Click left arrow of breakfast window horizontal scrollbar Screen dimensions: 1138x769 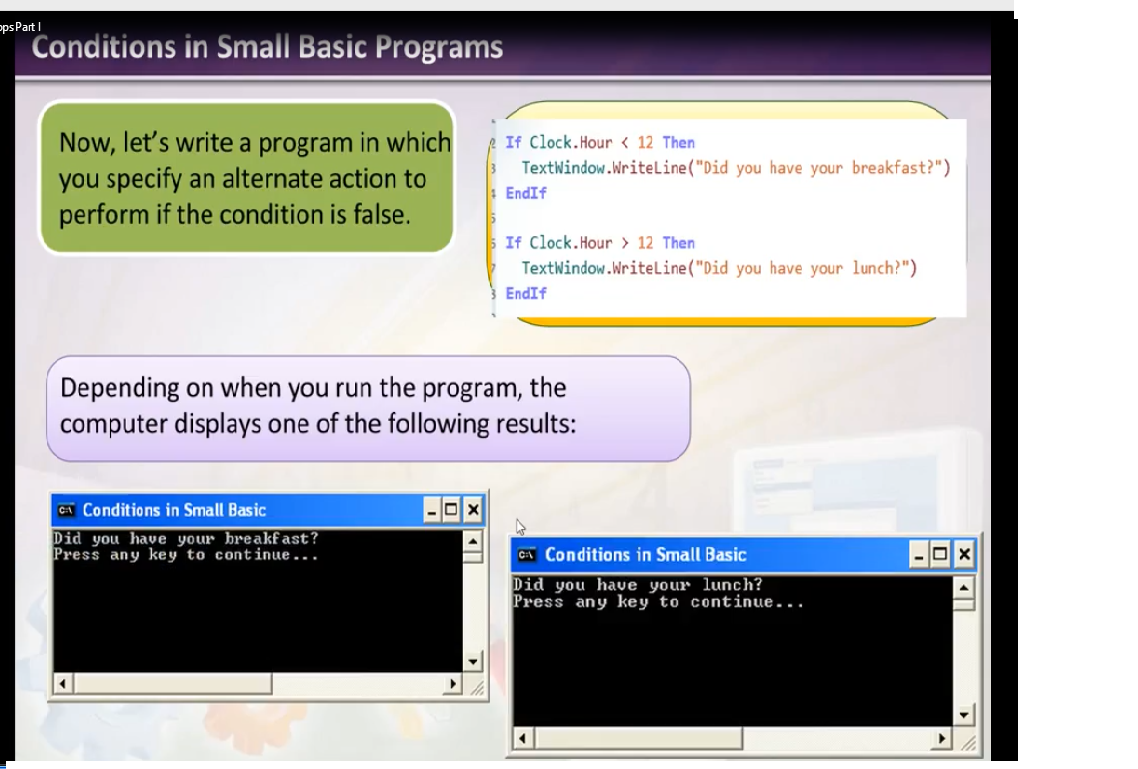click(x=62, y=683)
